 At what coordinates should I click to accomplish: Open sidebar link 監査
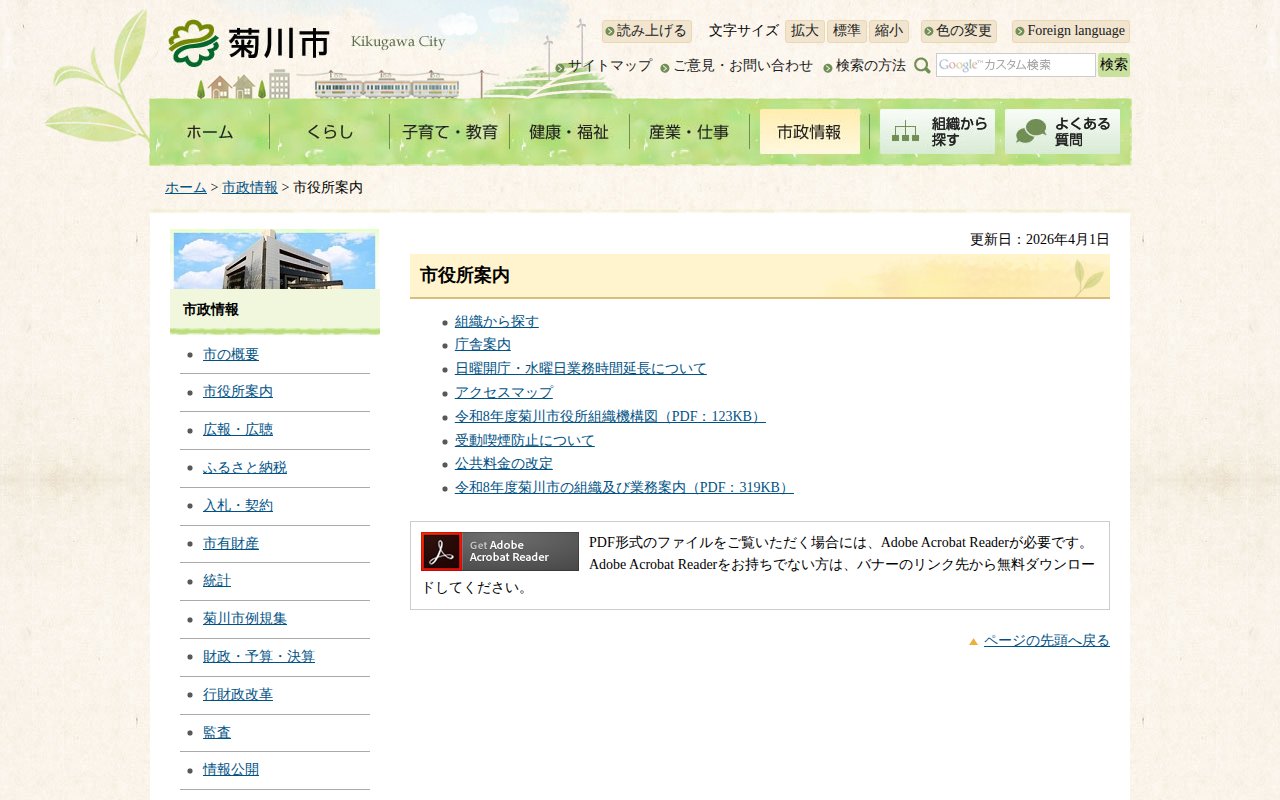pos(217,733)
